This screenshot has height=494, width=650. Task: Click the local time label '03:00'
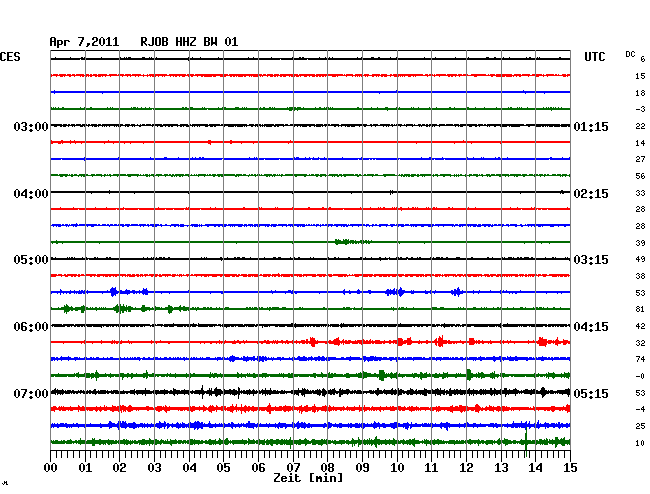pos(31,126)
